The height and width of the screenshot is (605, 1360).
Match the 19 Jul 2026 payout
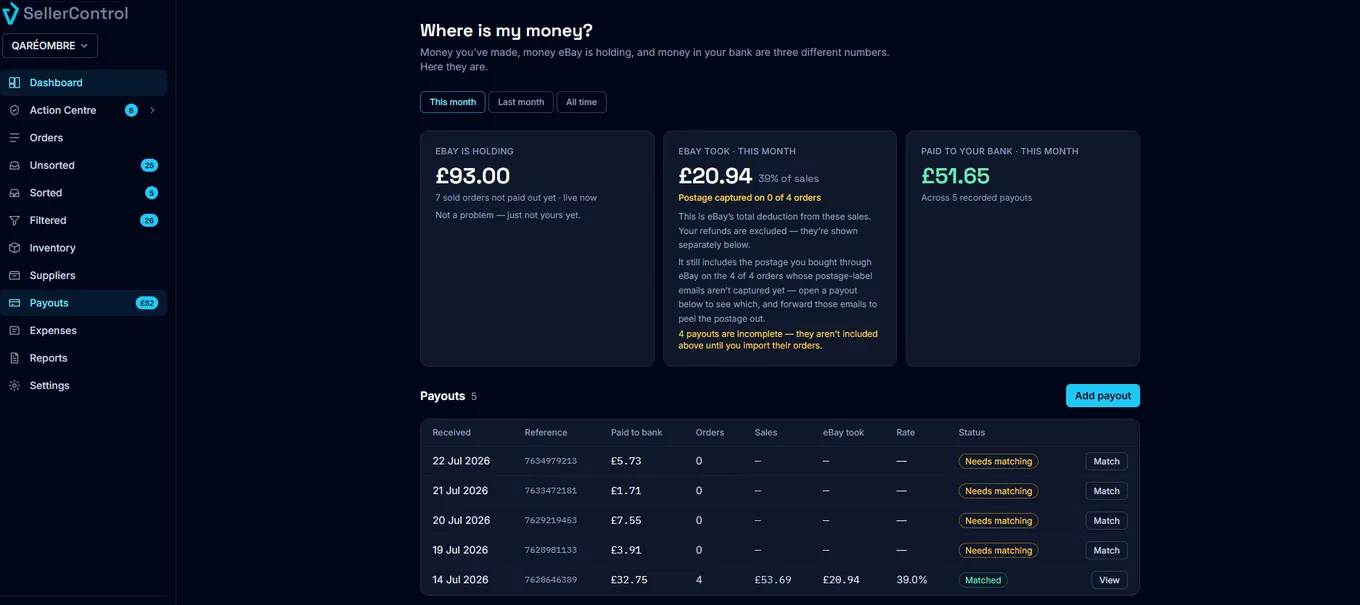pos(1107,550)
